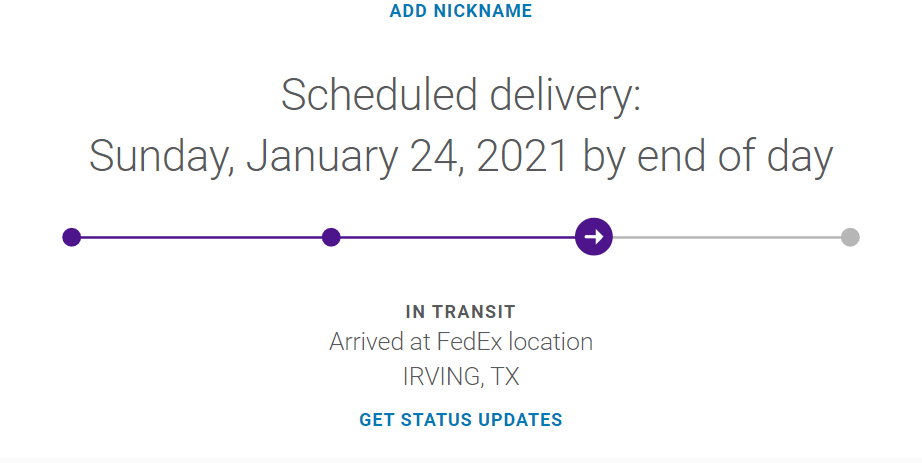922x463 pixels.
Task: Click the word "delivery:" in the heading
Action: (565, 96)
